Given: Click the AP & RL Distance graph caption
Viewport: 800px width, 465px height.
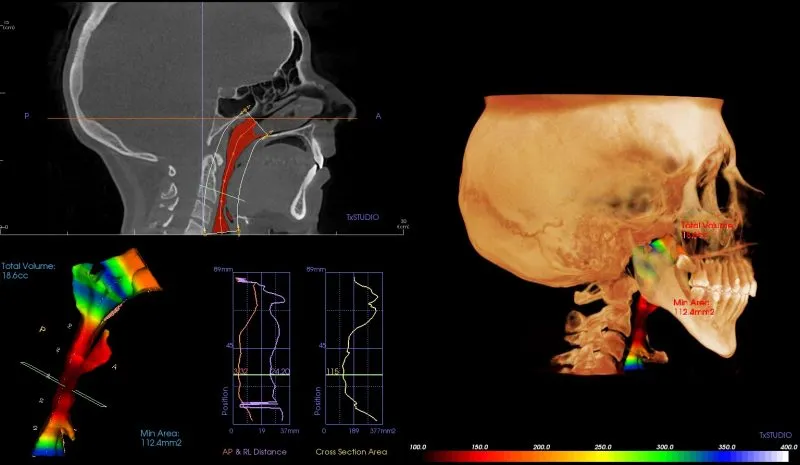Looking at the screenshot, I should click(254, 452).
